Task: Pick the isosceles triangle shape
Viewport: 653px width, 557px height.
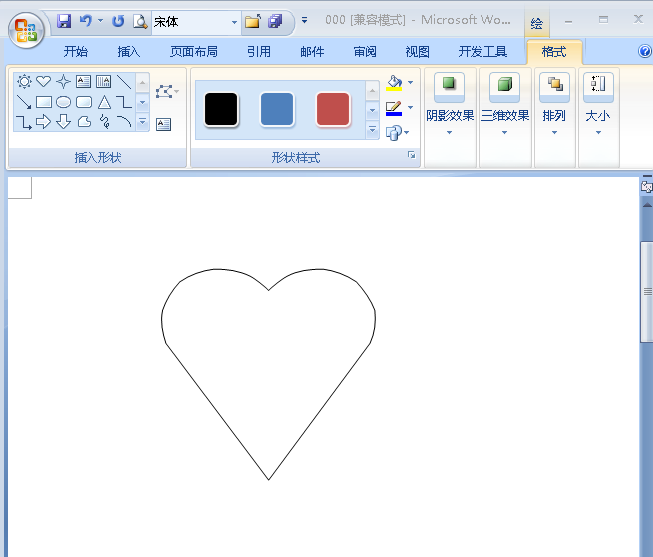Action: (104, 102)
